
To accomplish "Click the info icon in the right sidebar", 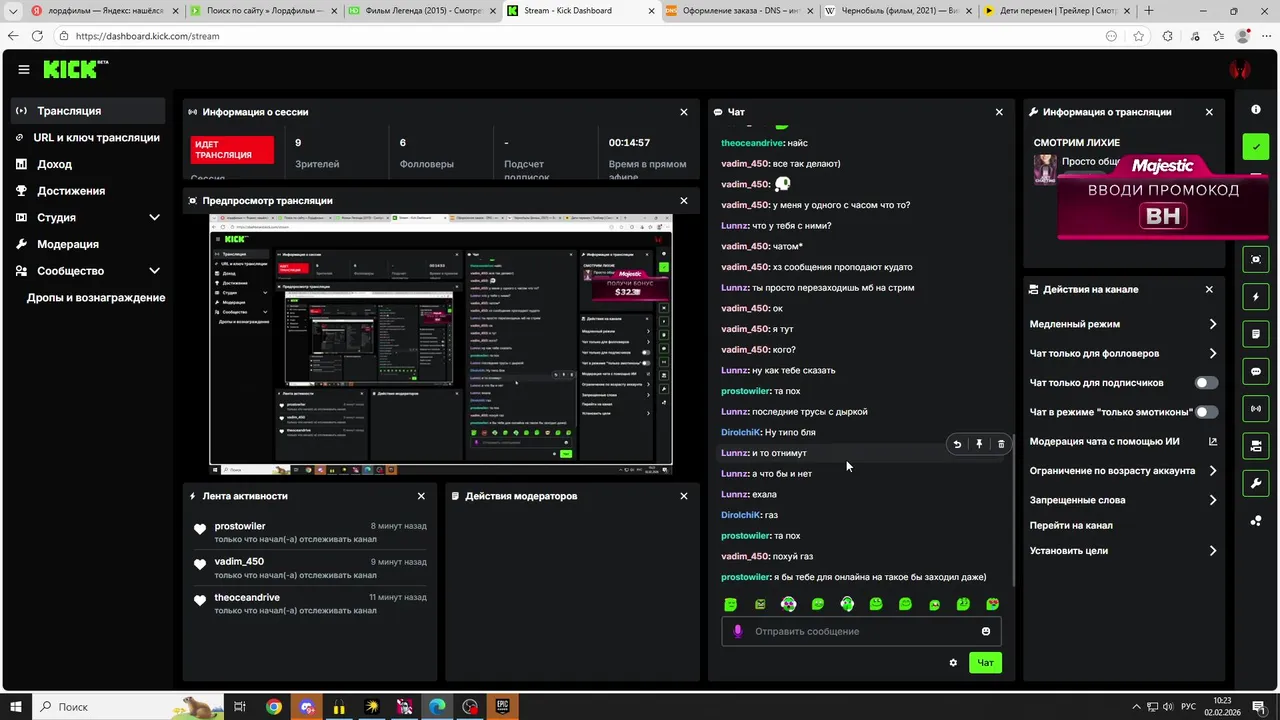I will click(x=1256, y=110).
